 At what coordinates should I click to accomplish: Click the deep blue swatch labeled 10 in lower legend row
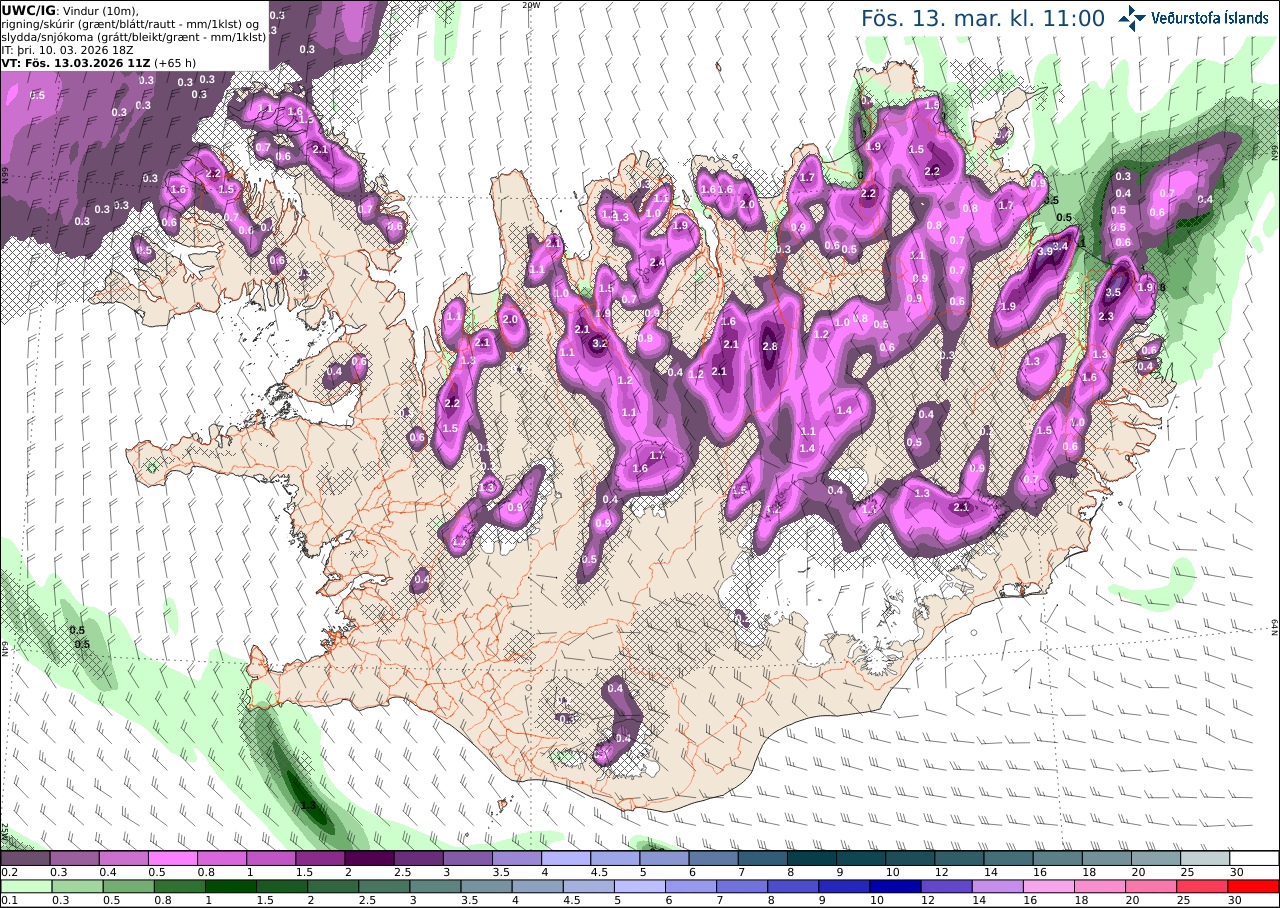[894, 886]
